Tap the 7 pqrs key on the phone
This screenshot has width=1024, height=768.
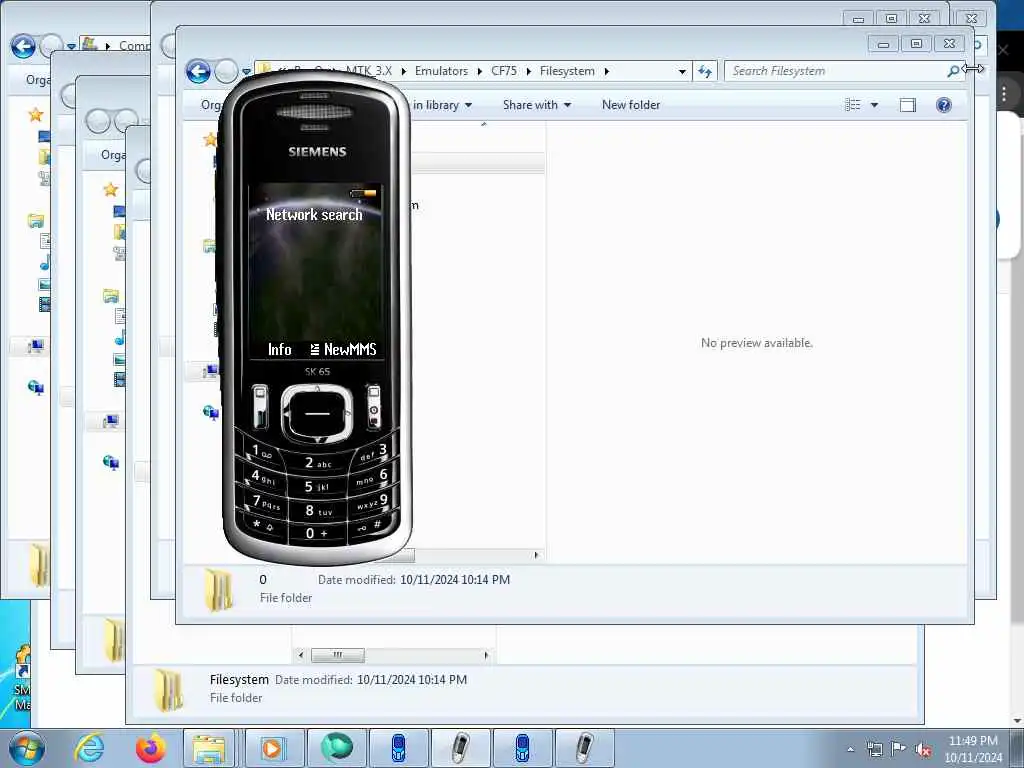(265, 502)
